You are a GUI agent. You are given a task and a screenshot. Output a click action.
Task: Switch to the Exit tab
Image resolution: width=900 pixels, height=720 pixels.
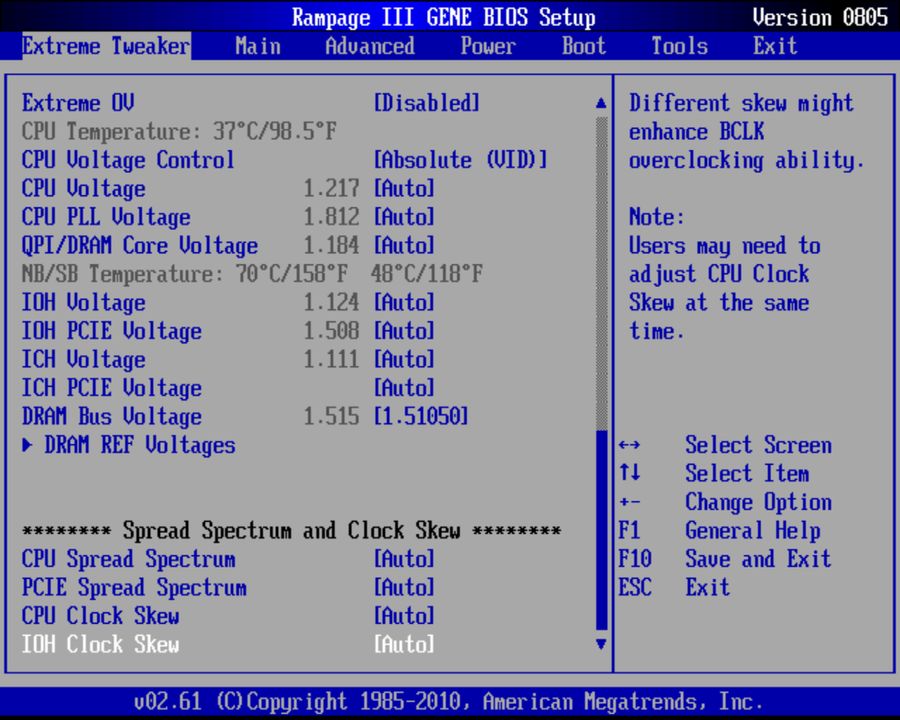click(775, 46)
